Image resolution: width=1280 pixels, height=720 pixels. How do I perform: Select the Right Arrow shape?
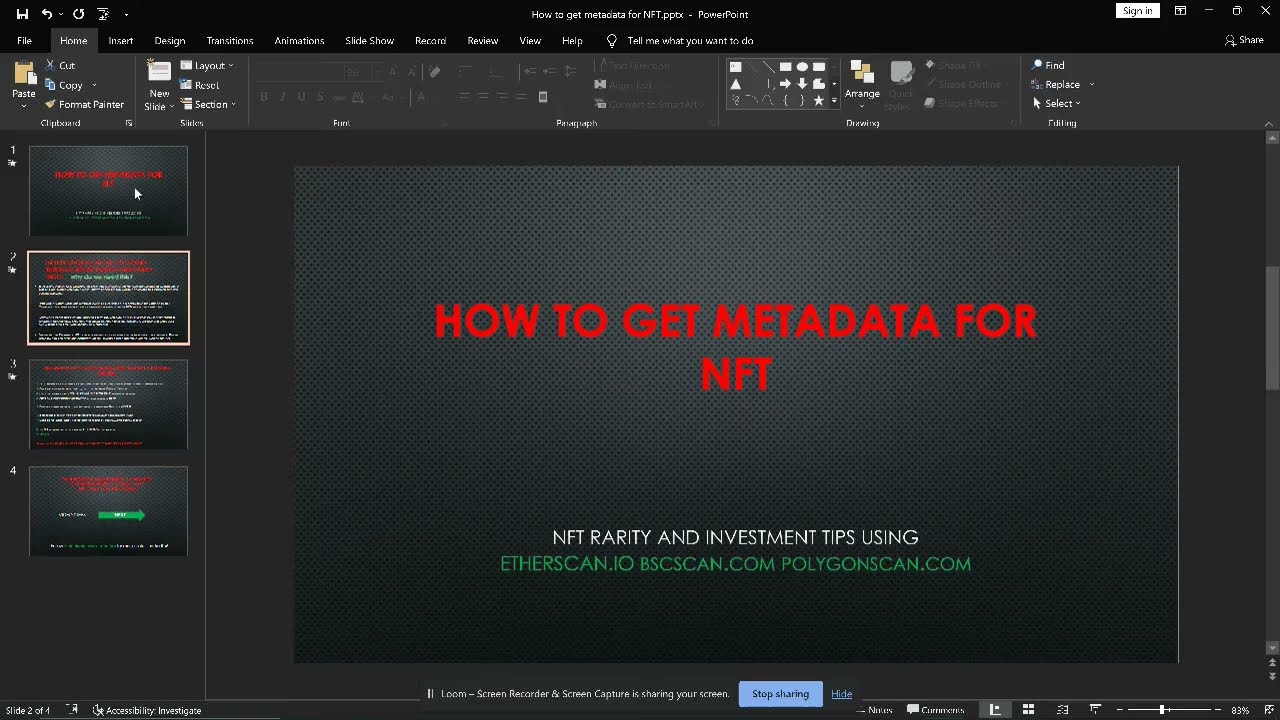785,84
